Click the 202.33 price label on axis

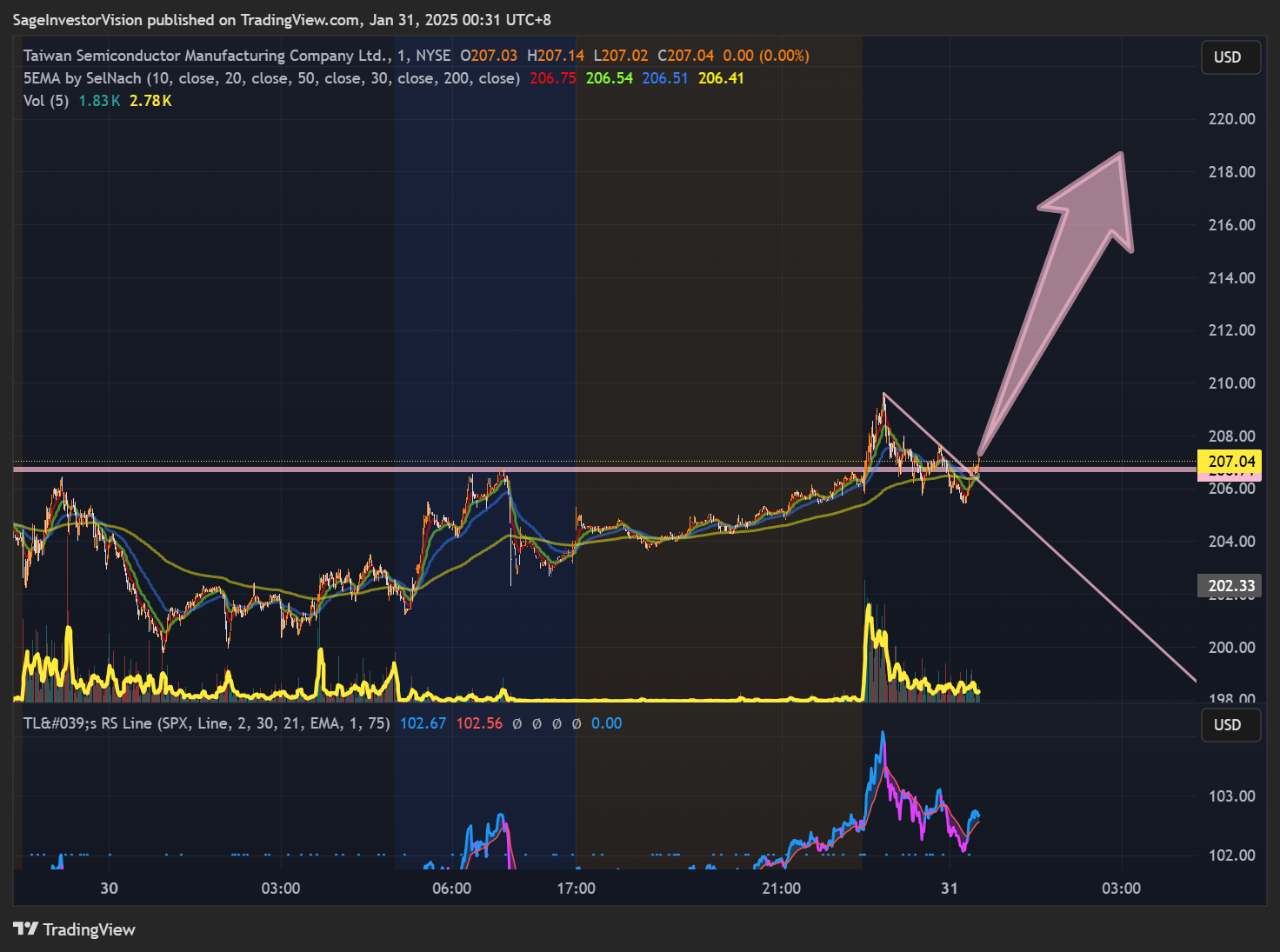[x=1231, y=586]
